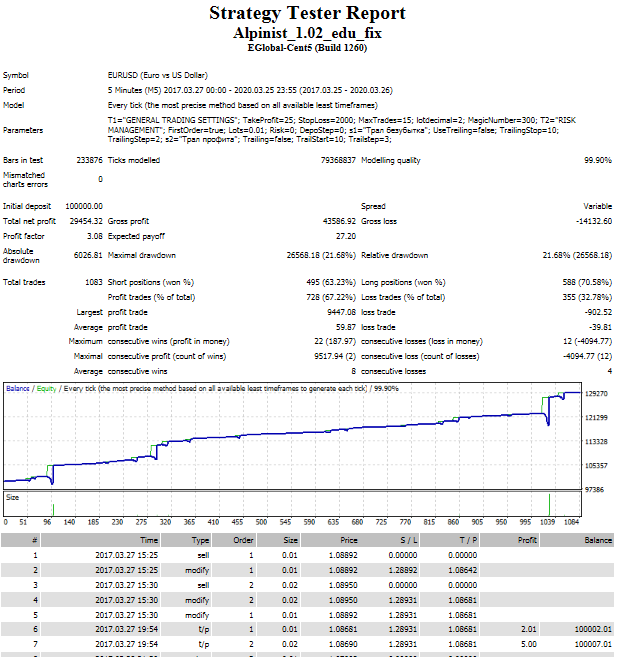Screen dimensions: 623x657
Task: Click the green size spike near 1039
Action: tap(549, 505)
